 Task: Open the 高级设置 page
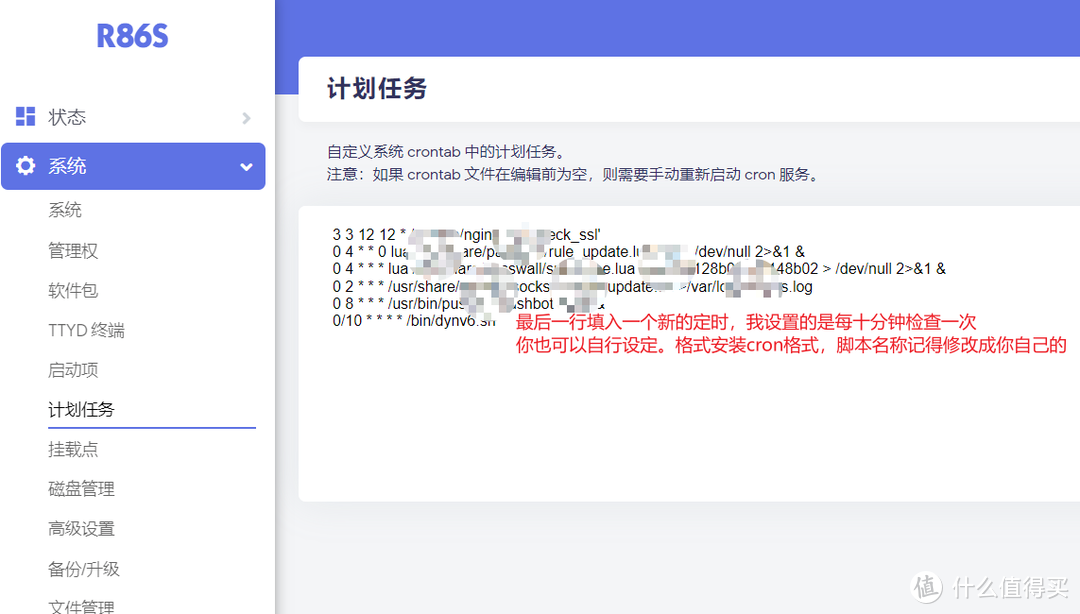(80, 528)
